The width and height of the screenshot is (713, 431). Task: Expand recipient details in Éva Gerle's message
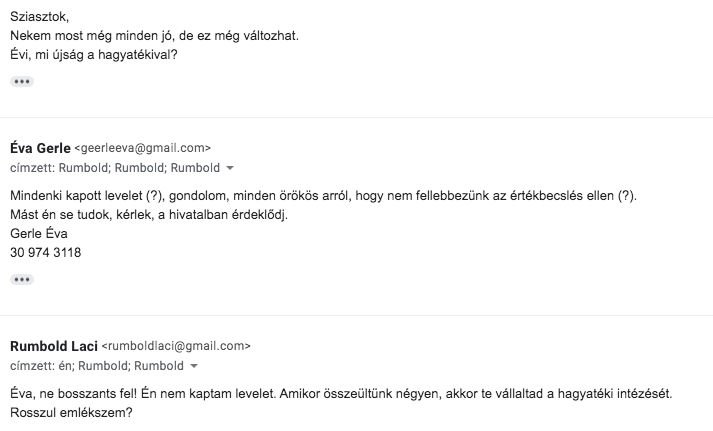(x=230, y=168)
